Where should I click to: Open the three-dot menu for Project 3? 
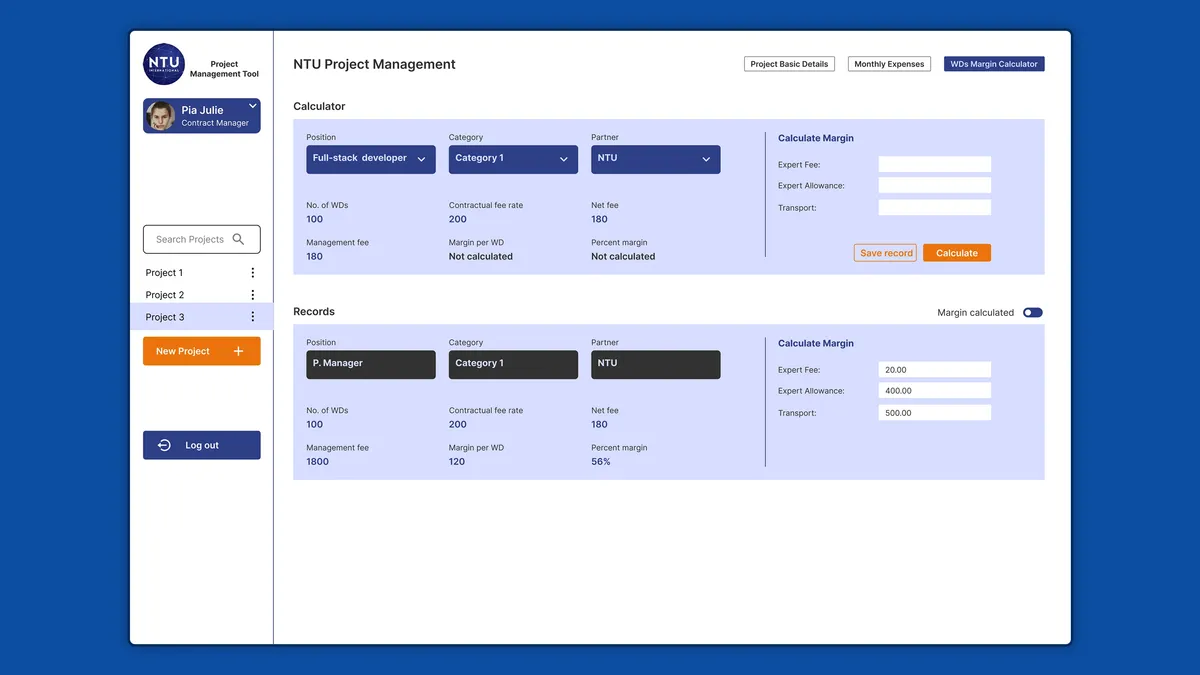pyautogui.click(x=252, y=317)
